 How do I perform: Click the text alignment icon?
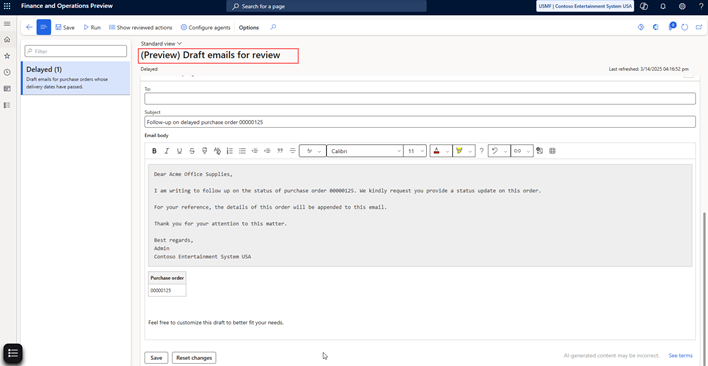(293, 151)
